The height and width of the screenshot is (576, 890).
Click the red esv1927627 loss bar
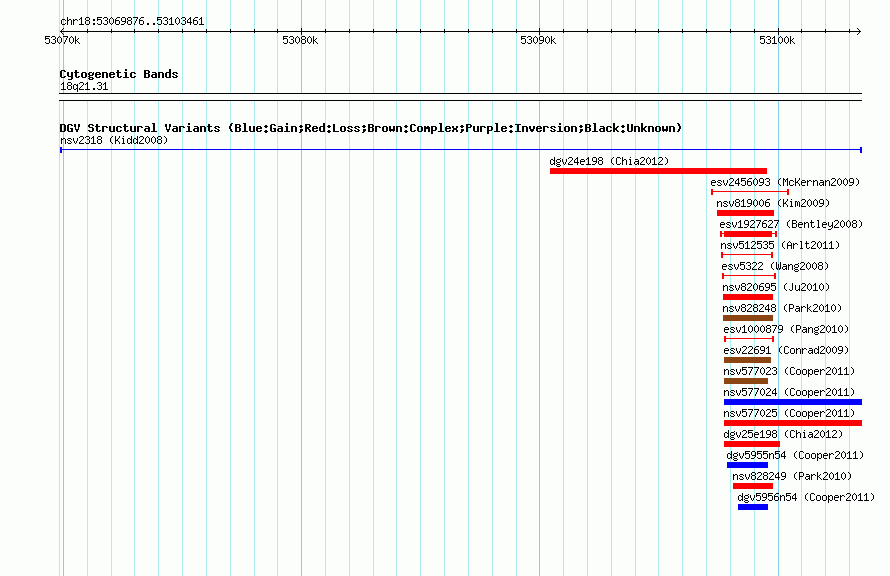click(x=748, y=234)
